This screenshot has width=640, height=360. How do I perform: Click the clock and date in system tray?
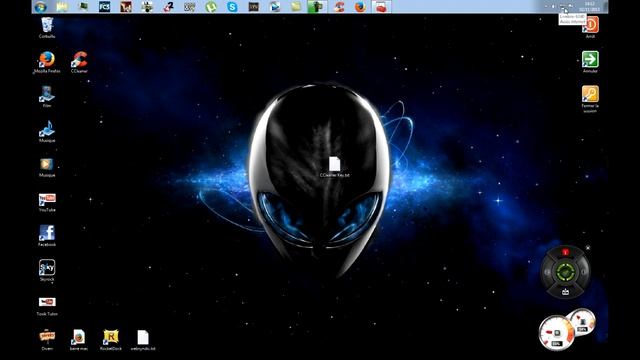point(589,7)
